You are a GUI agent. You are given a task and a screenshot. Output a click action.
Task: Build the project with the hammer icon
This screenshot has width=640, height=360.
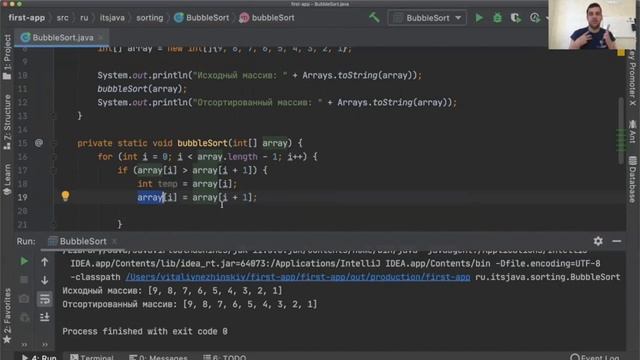tap(374, 18)
